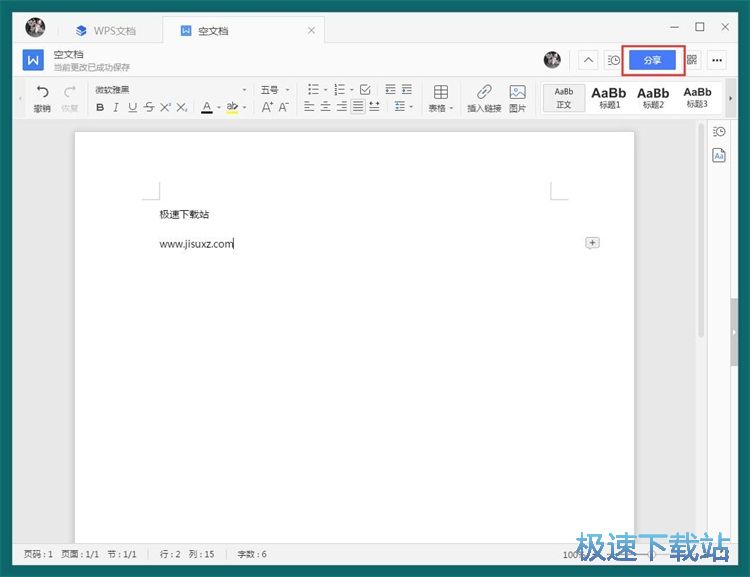This screenshot has width=750, height=577.
Task: Click the Undo (撤销) button
Action: click(42, 98)
